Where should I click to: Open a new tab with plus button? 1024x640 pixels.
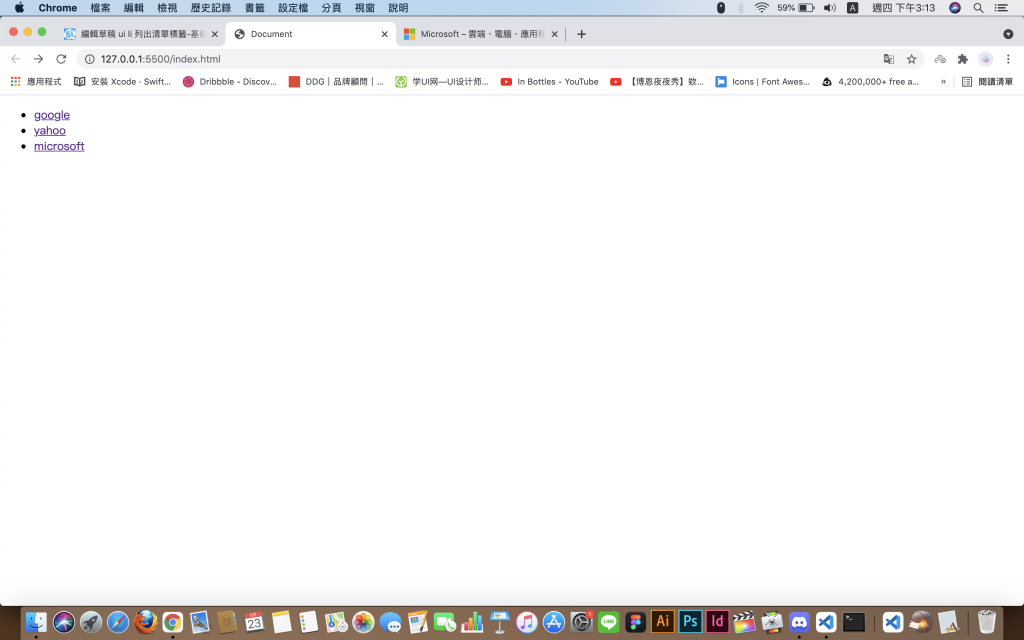click(x=581, y=34)
